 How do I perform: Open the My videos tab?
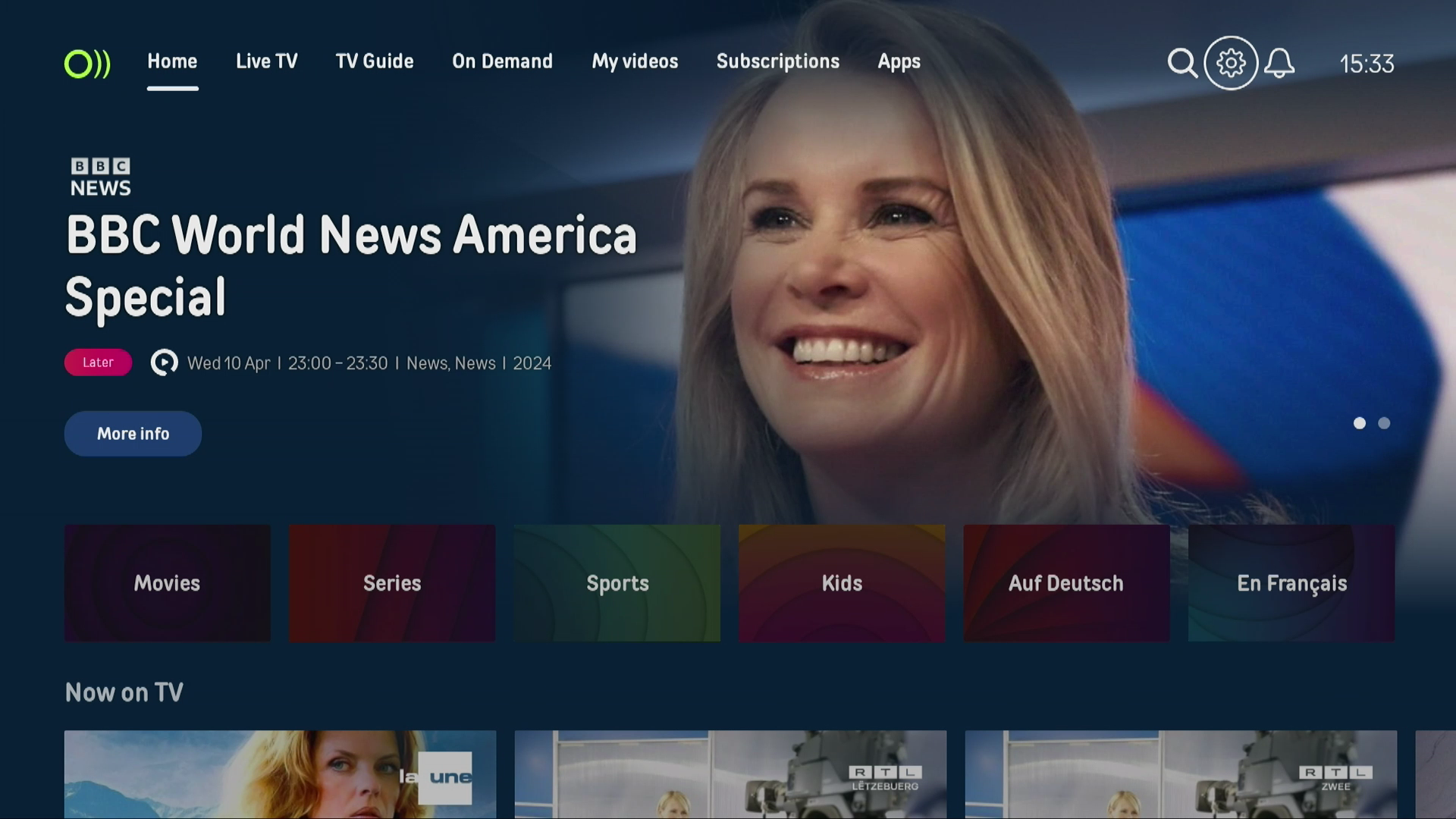coord(635,61)
